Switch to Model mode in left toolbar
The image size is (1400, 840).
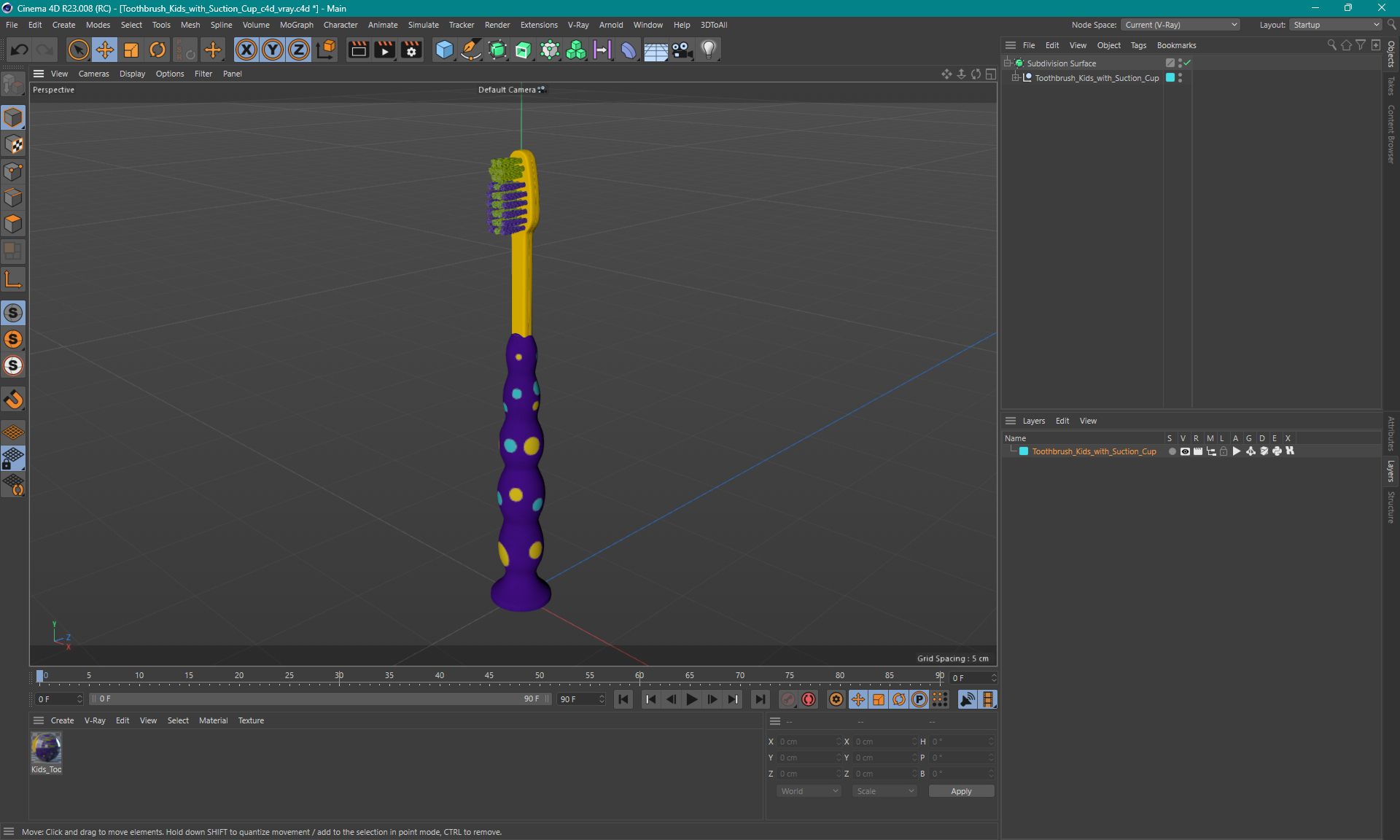click(13, 117)
